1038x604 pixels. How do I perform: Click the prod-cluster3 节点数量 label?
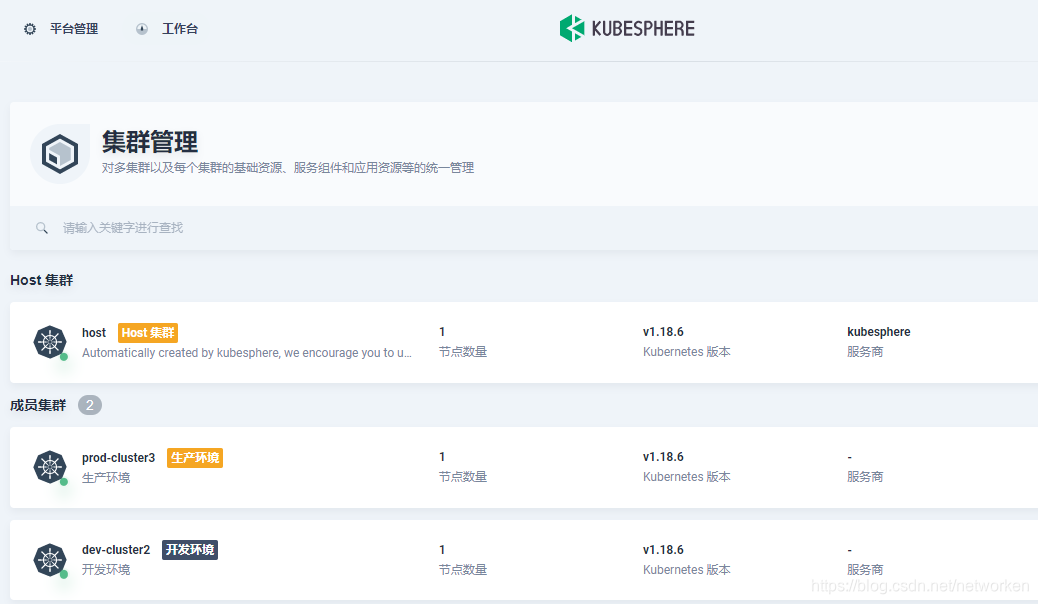463,477
